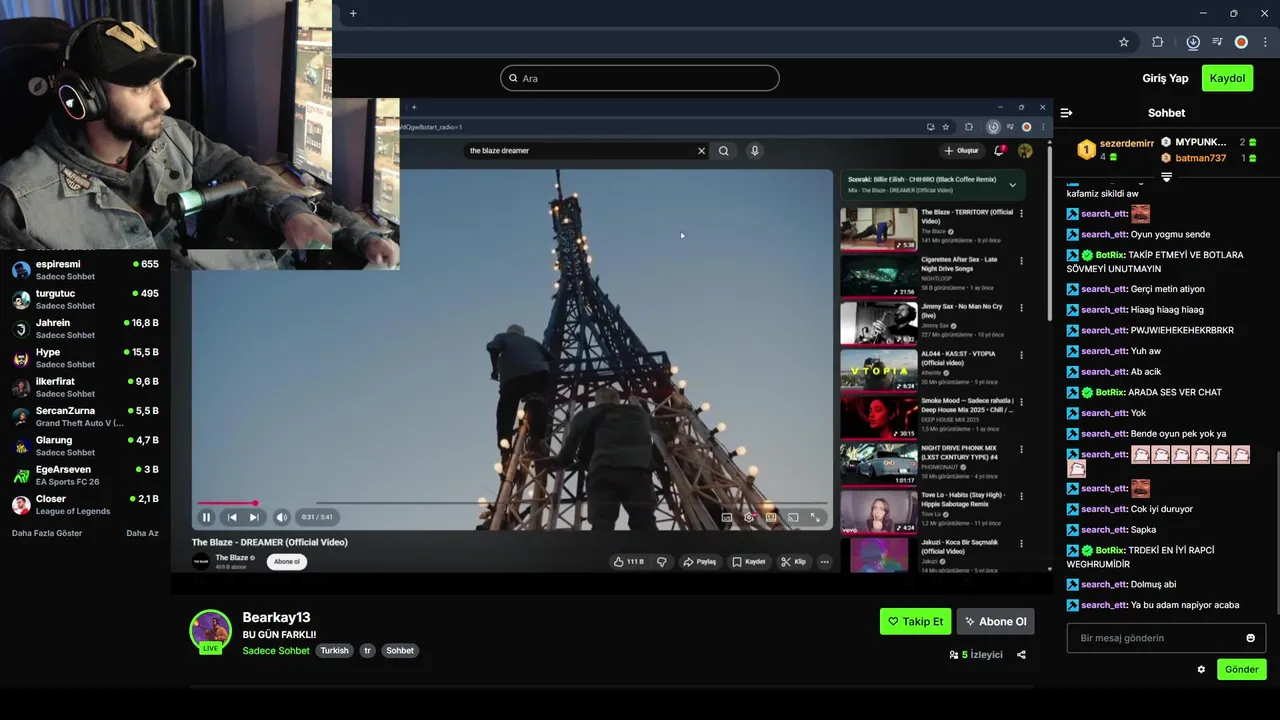The image size is (1280, 720).
Task: Click the YouTube voice search microphone
Action: pos(755,151)
